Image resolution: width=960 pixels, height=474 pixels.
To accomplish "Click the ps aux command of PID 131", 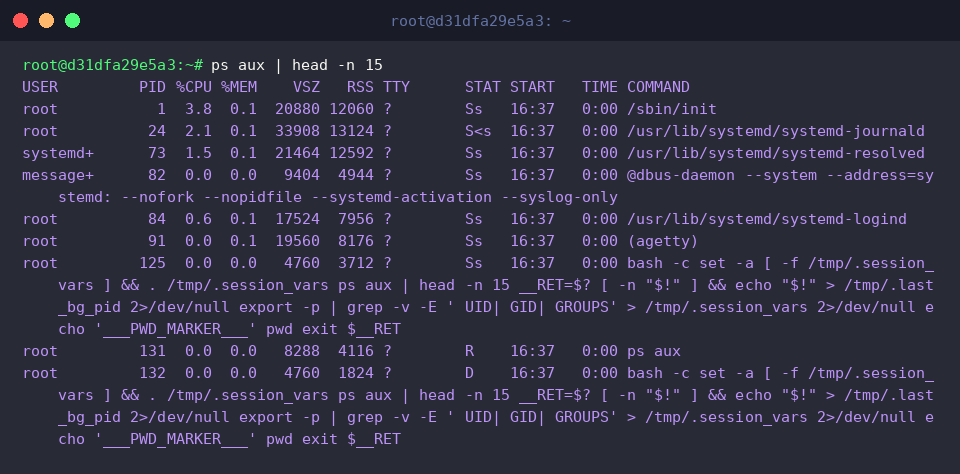I will click(x=654, y=352).
